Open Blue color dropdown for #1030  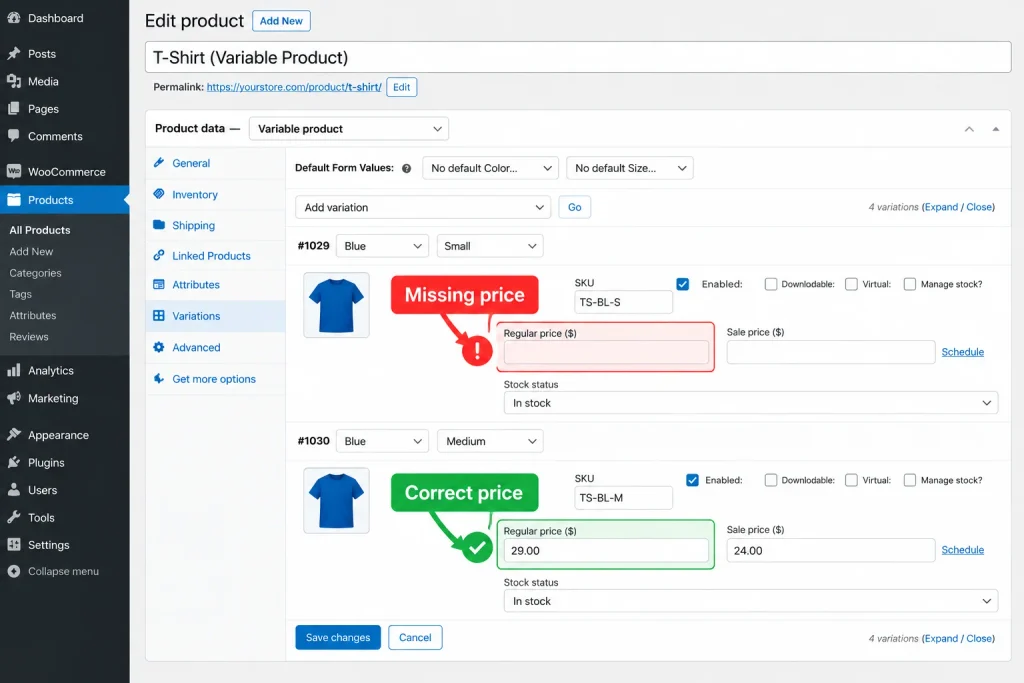pos(382,441)
